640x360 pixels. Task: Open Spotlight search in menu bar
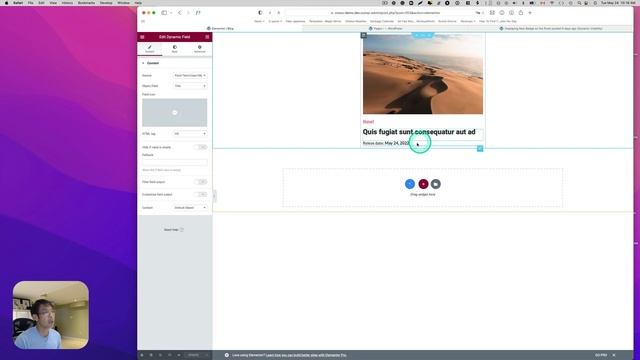pyautogui.click(x=579, y=3)
